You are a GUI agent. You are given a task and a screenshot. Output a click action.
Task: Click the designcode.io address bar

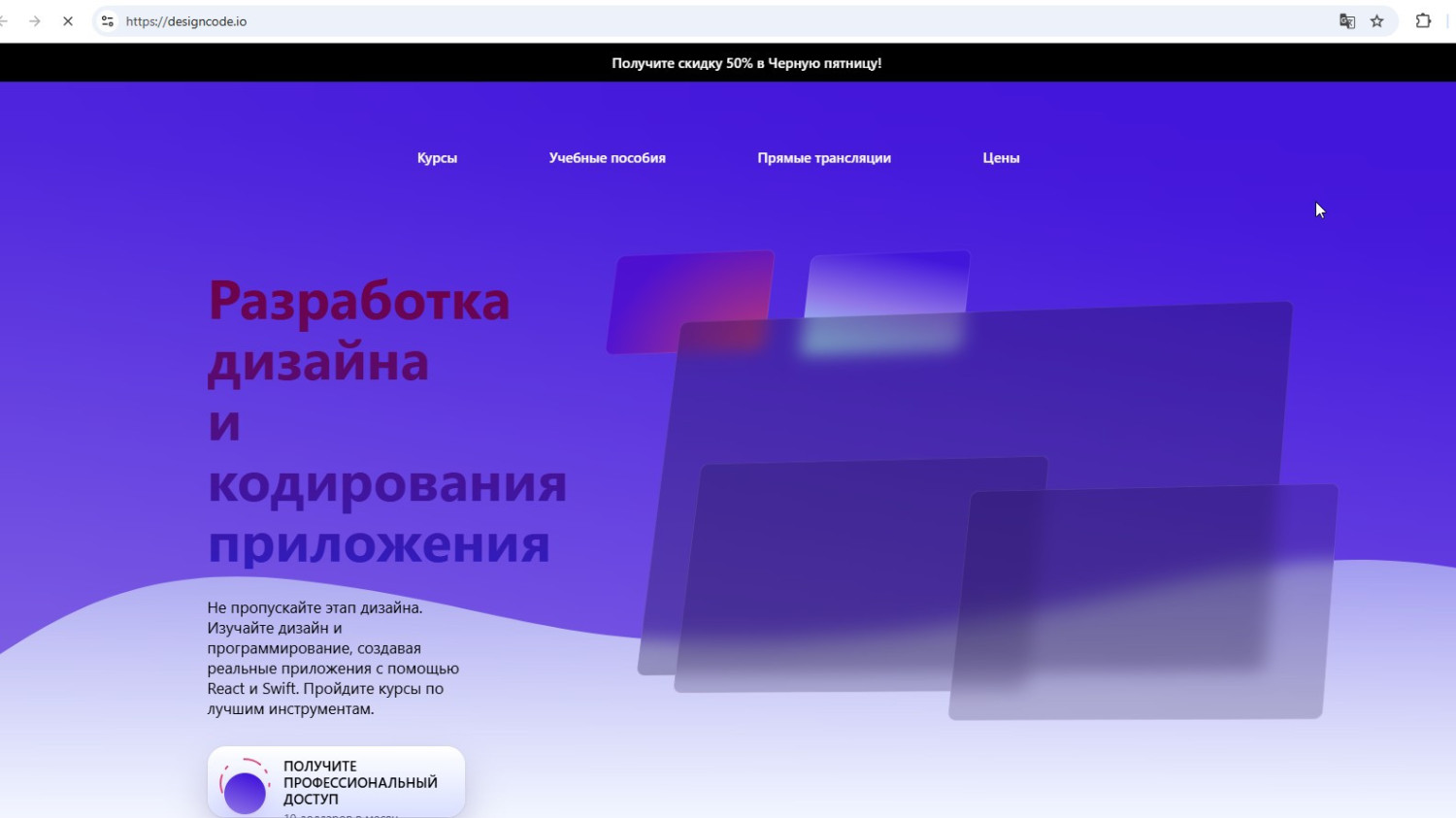(x=679, y=21)
